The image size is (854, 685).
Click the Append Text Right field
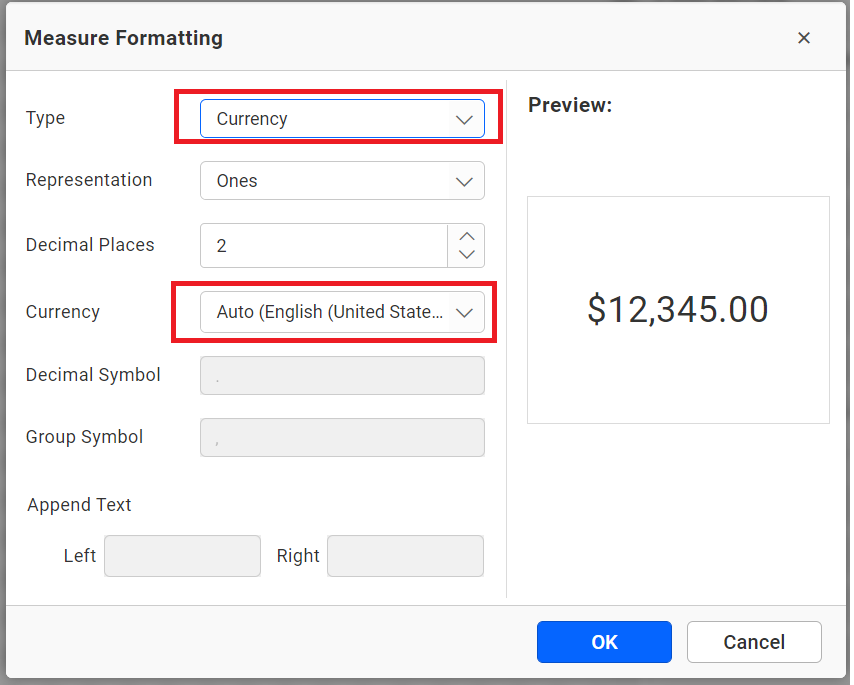(405, 556)
